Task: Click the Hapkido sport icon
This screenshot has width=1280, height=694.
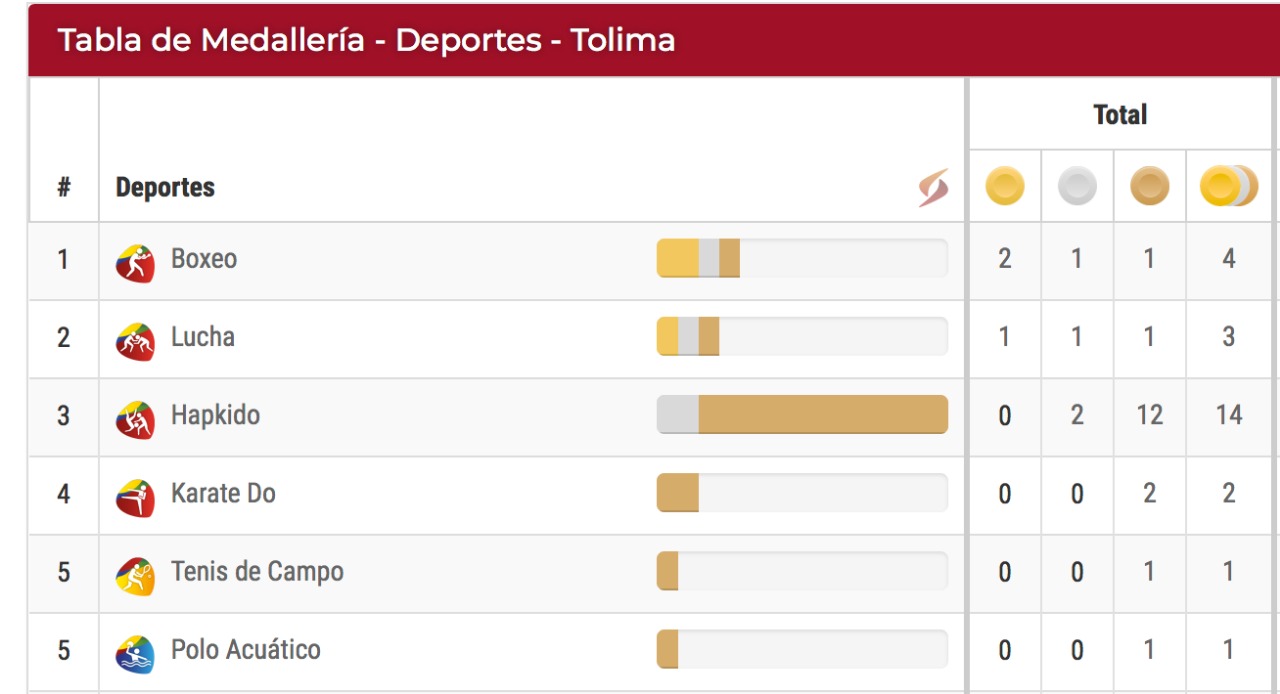Action: (x=135, y=420)
